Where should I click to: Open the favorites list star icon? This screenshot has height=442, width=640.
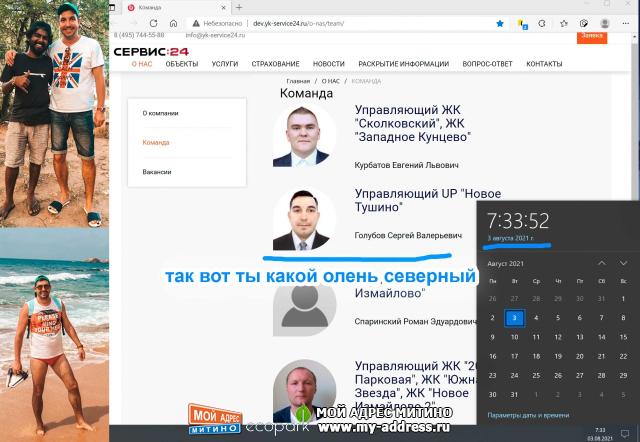click(564, 24)
